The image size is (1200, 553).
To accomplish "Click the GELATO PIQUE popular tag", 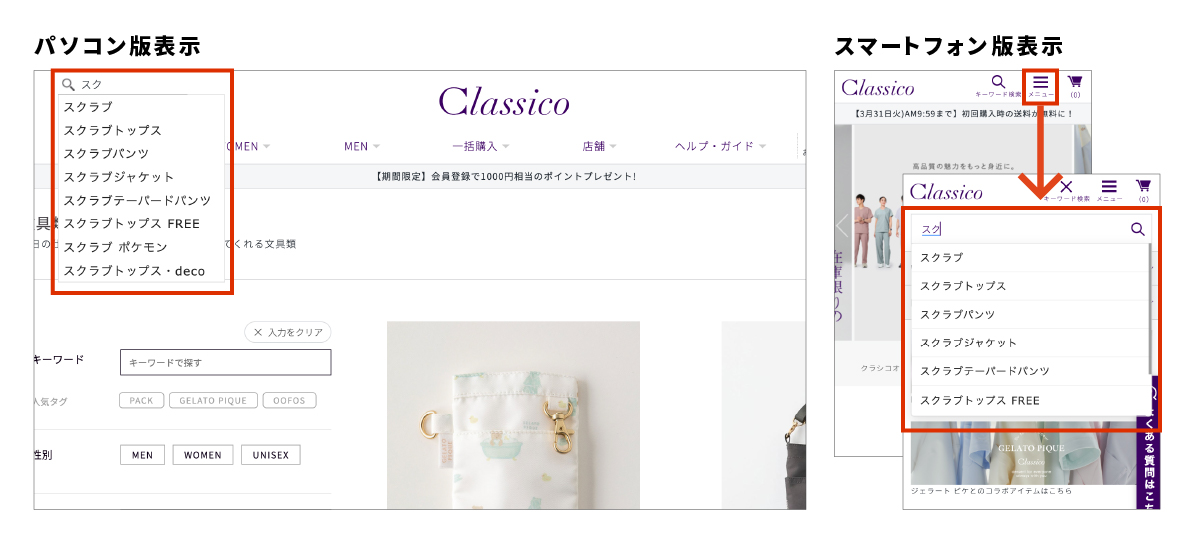I will (x=212, y=400).
